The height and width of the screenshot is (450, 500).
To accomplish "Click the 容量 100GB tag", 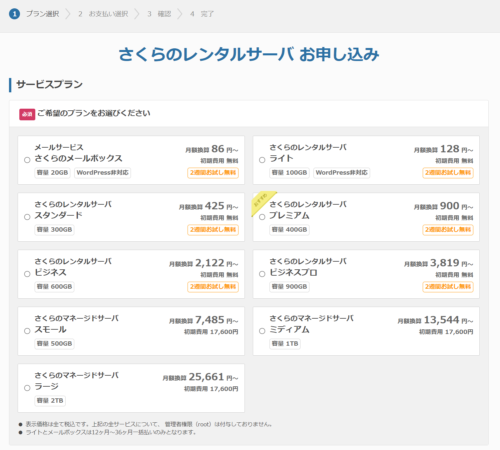I will [289, 173].
